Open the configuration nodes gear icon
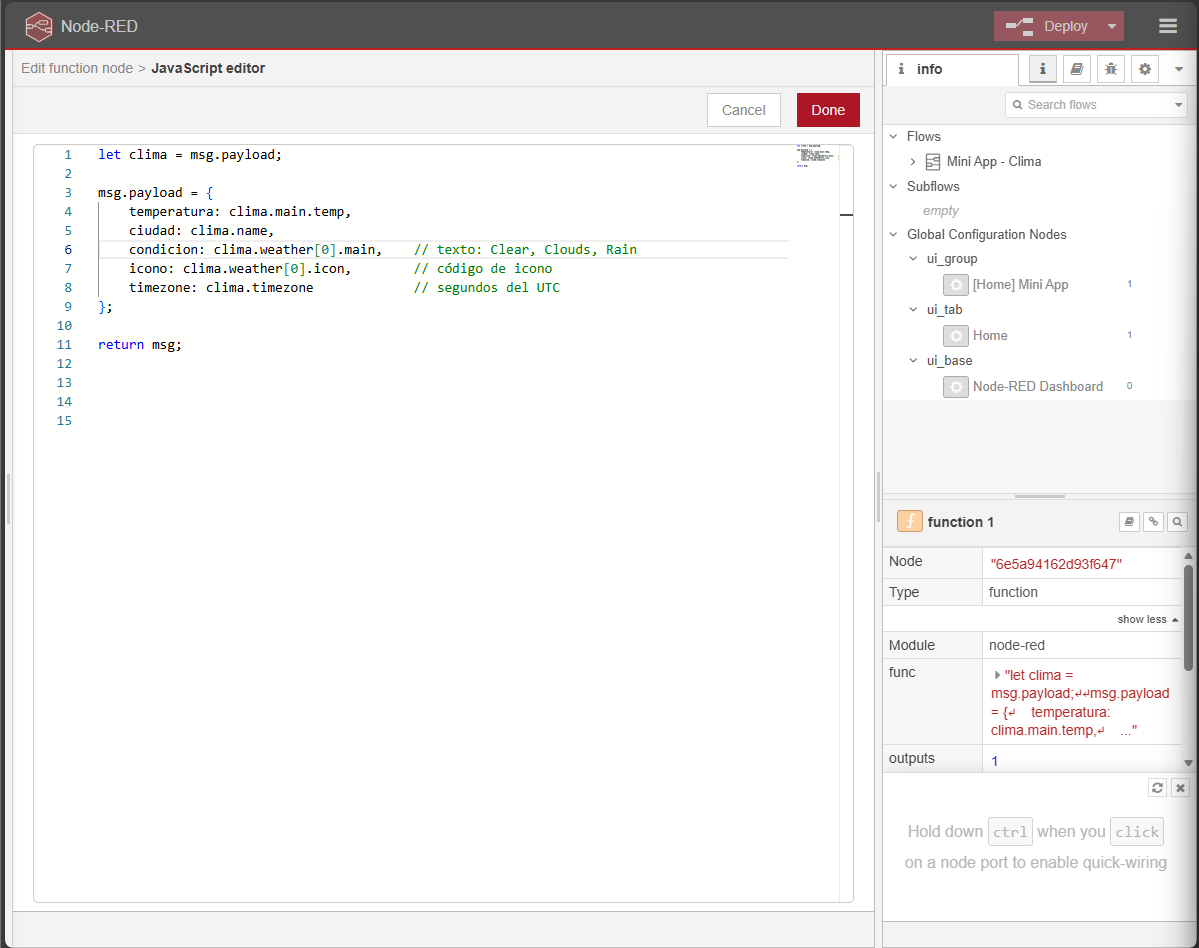1199x948 pixels. 1145,69
